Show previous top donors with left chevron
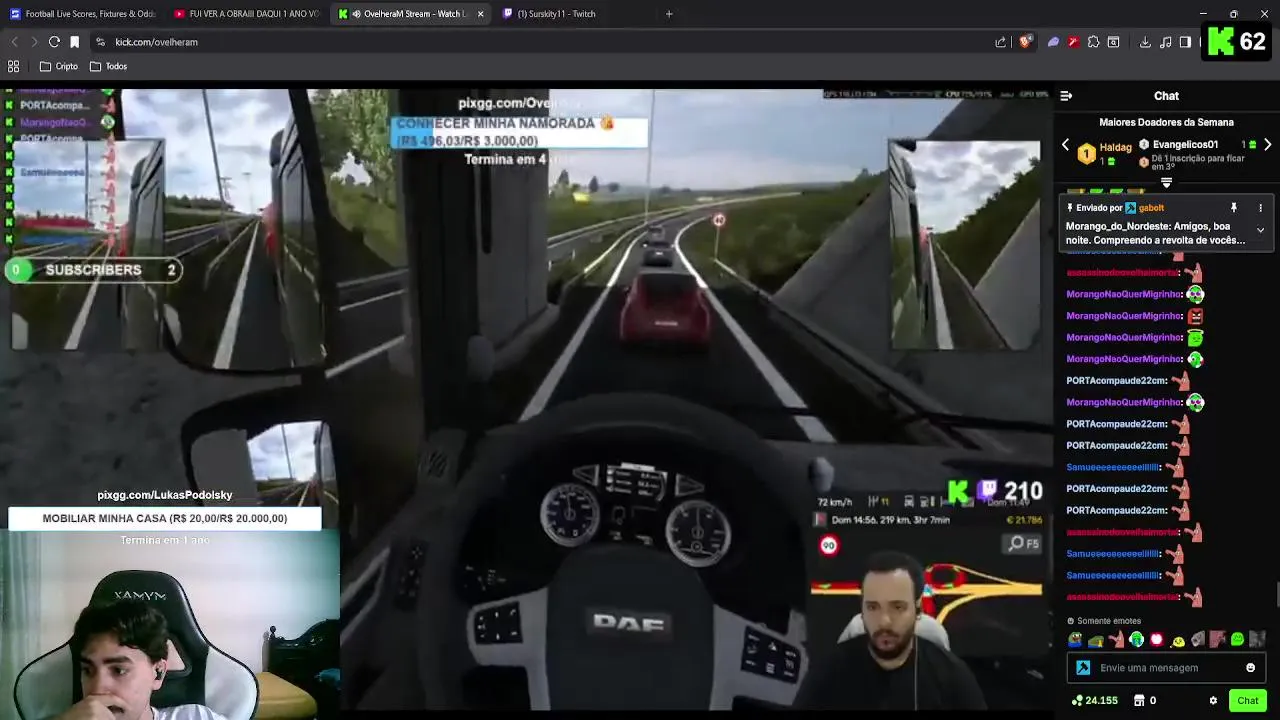Screen dimensions: 1280x720 tap(1065, 145)
